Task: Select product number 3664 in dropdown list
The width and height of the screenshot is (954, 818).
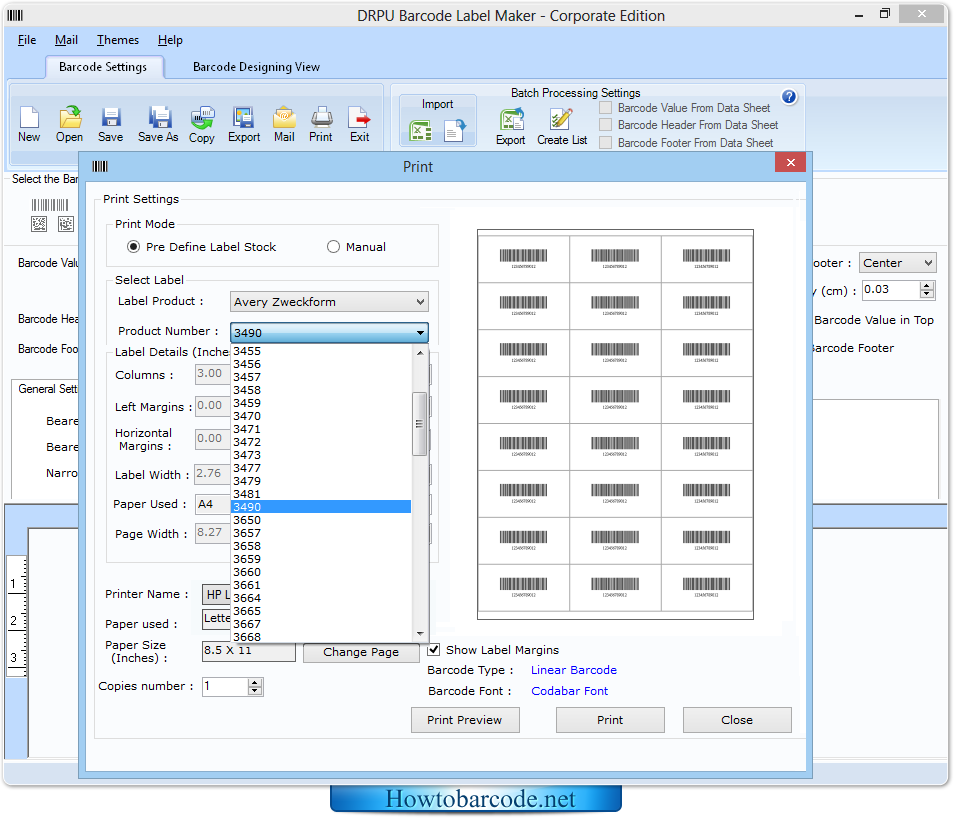Action: point(321,598)
